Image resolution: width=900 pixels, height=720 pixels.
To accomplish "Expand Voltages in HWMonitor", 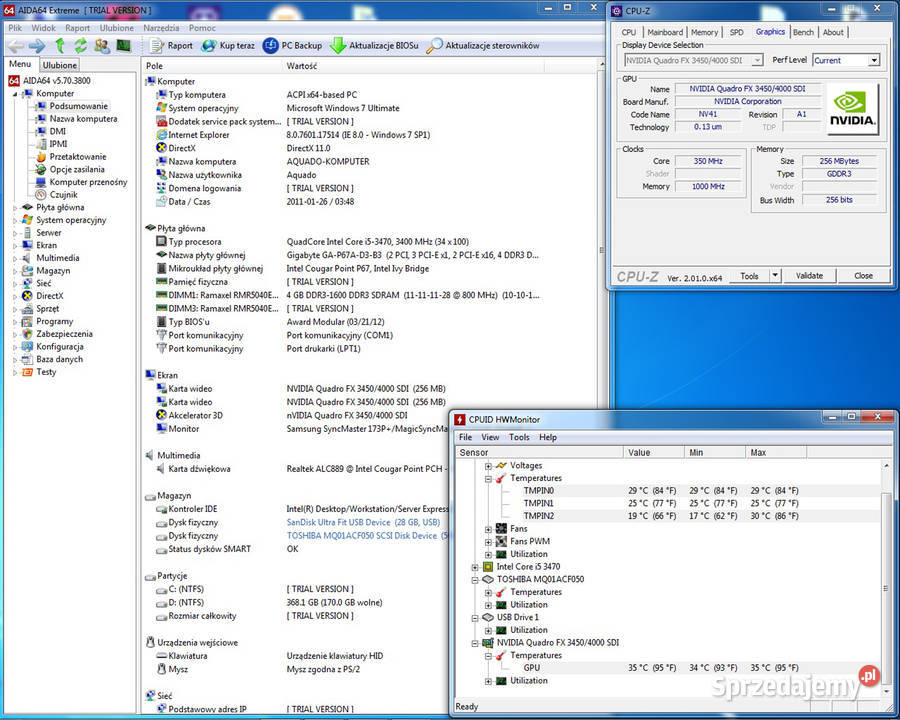I will [x=488, y=466].
